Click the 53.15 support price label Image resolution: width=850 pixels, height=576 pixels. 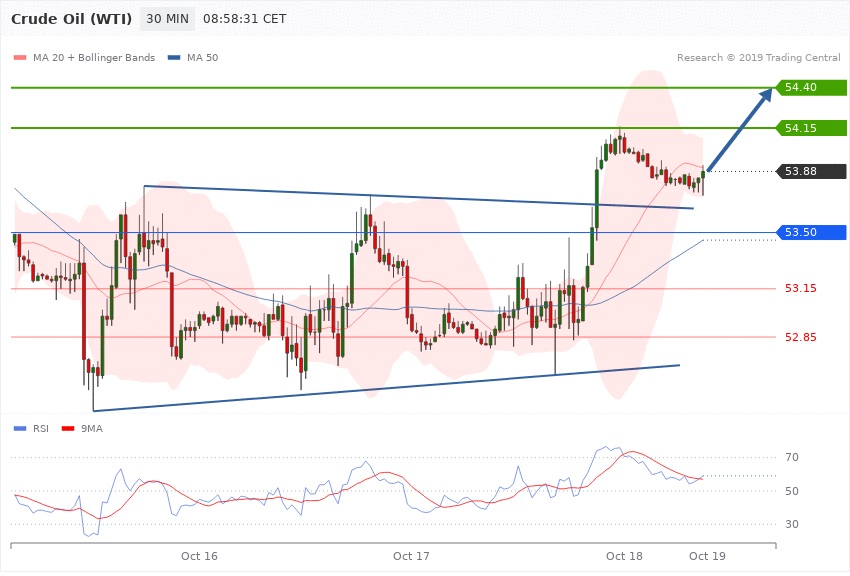click(801, 289)
